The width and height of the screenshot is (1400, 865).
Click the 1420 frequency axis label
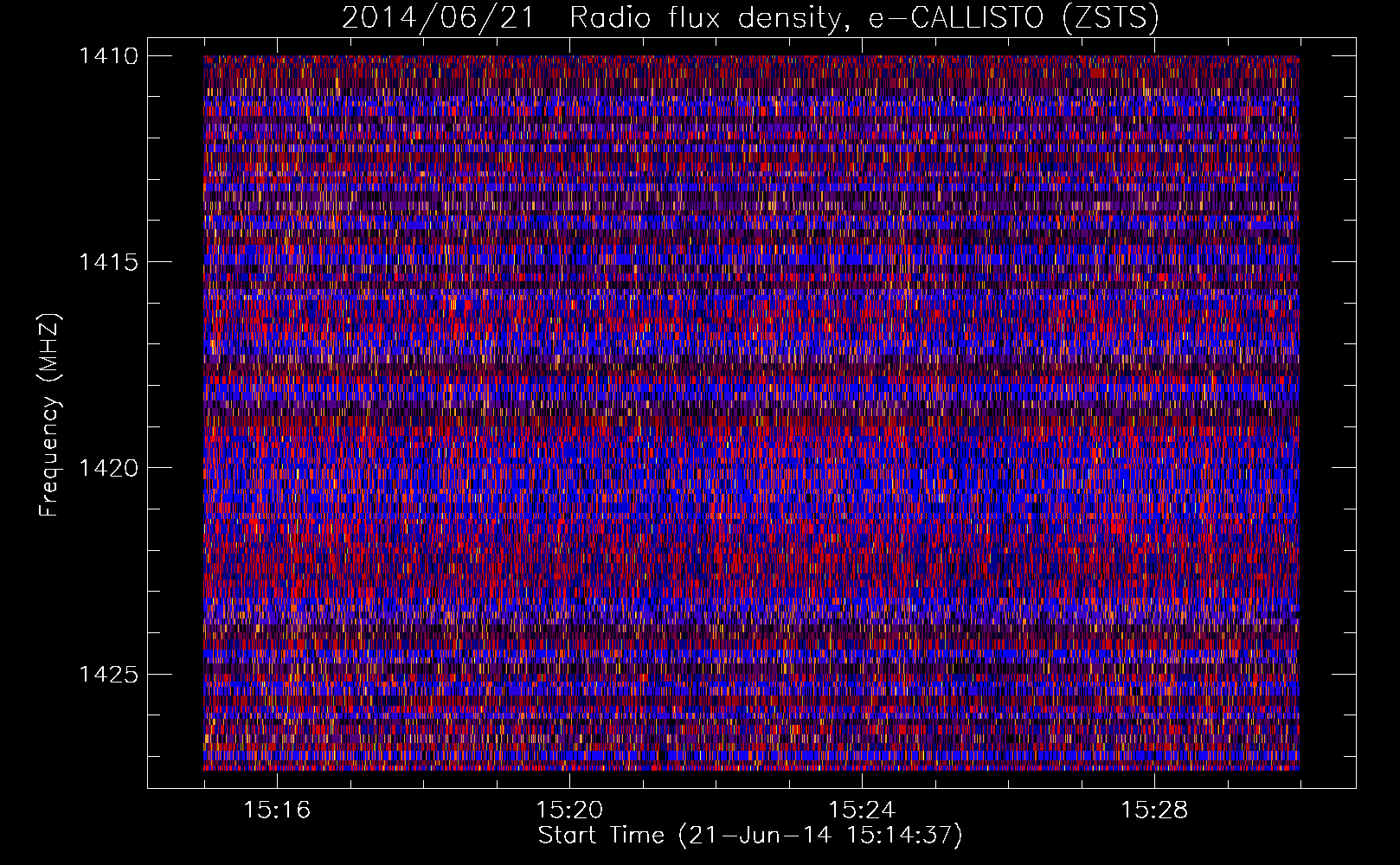point(108,468)
